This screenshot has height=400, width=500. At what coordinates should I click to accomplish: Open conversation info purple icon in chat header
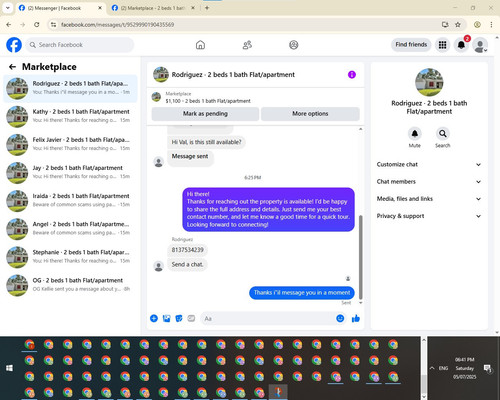coord(352,75)
